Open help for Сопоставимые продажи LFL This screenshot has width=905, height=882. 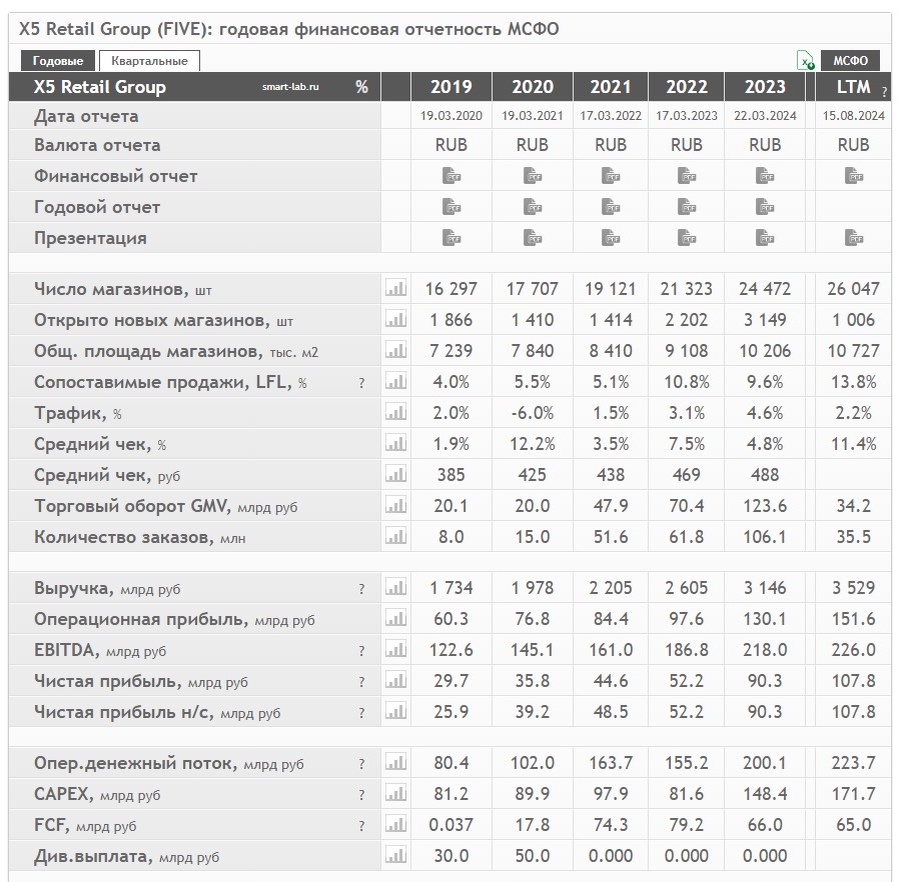point(362,383)
